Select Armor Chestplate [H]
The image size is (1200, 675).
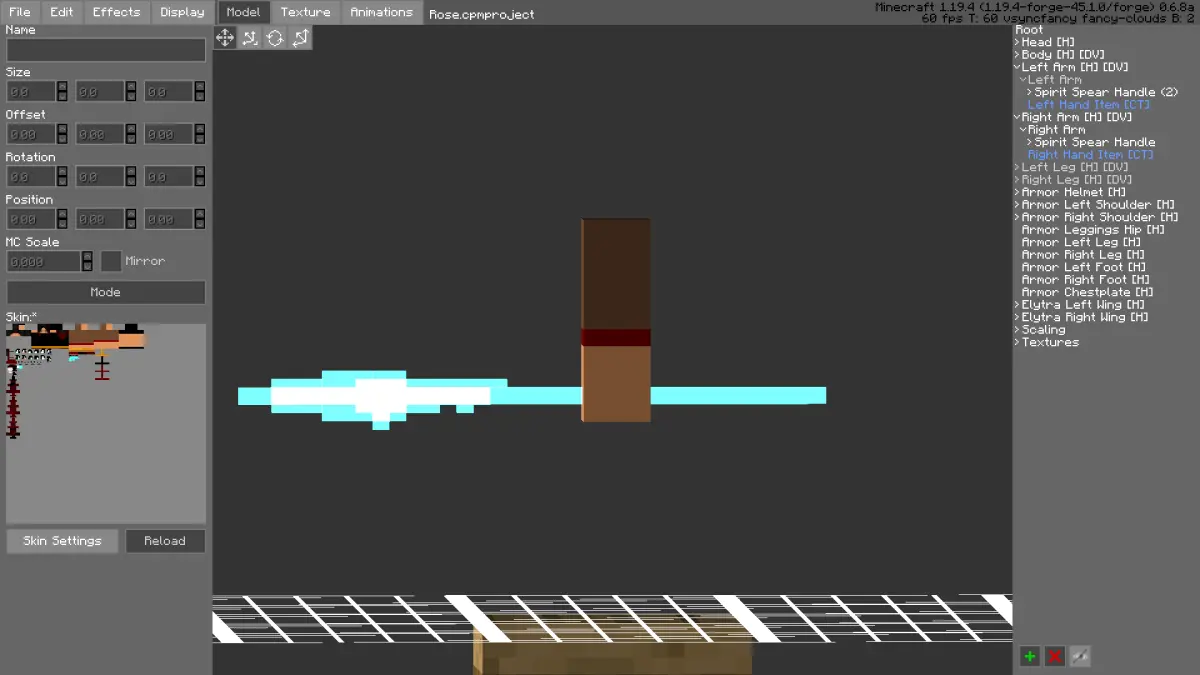[1087, 292]
